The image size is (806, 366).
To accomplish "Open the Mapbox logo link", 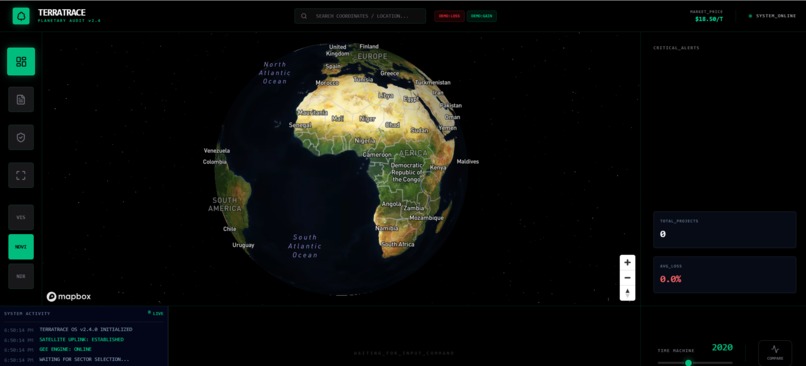I will 69,297.
